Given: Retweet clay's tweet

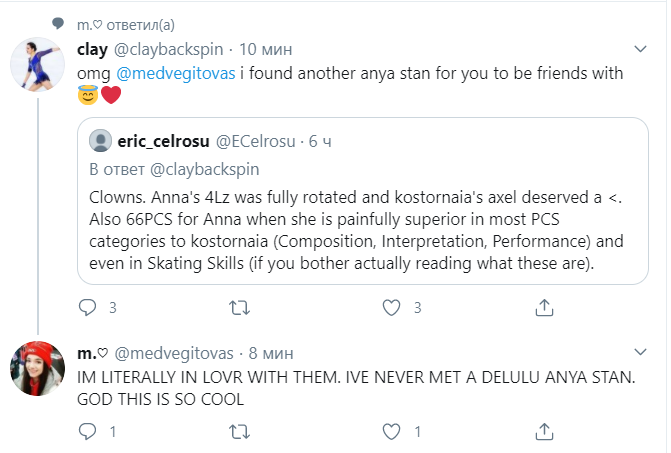Looking at the screenshot, I should click(240, 307).
